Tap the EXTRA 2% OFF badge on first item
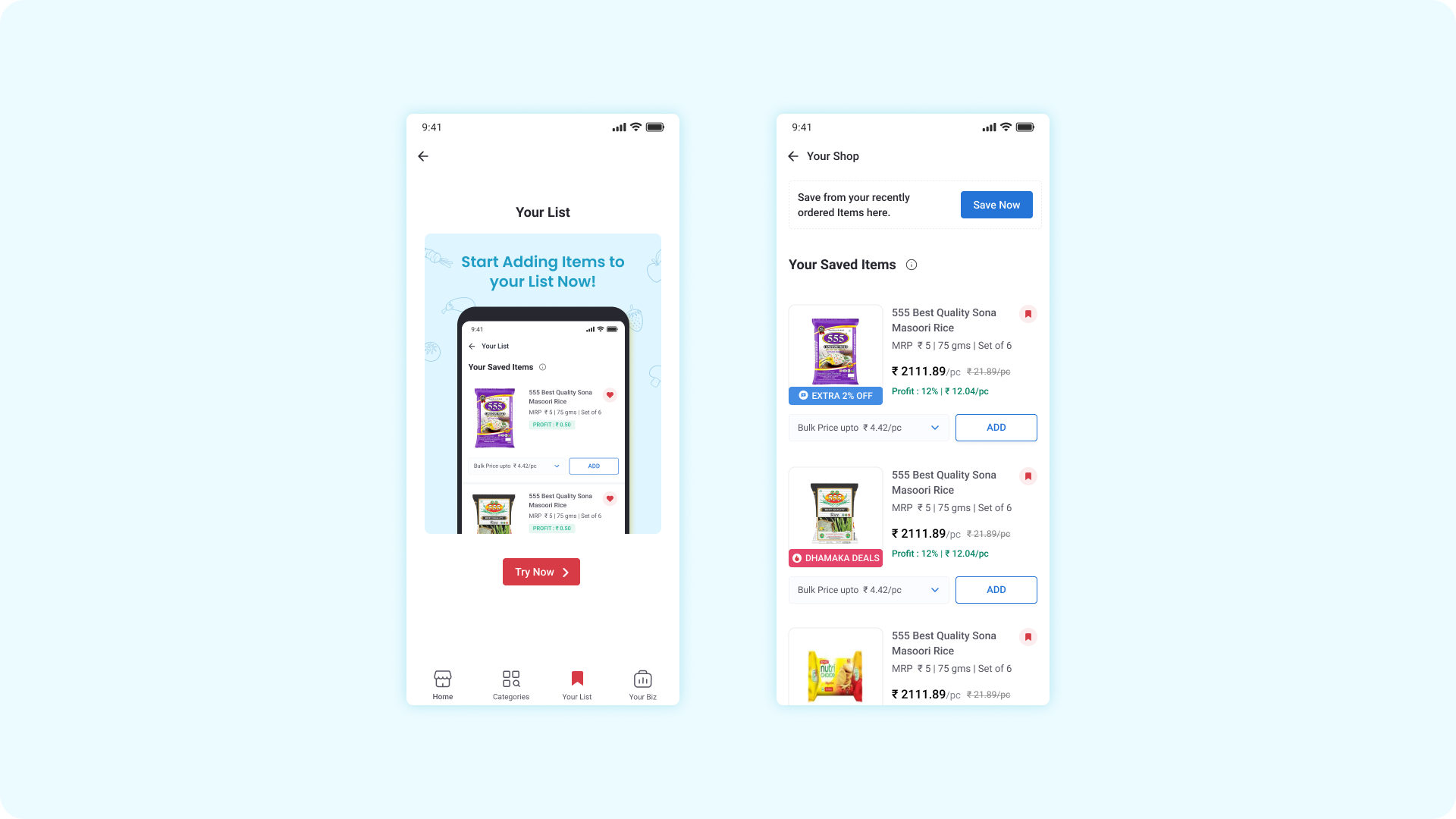Screen dimensions: 1456x819 coord(834,395)
